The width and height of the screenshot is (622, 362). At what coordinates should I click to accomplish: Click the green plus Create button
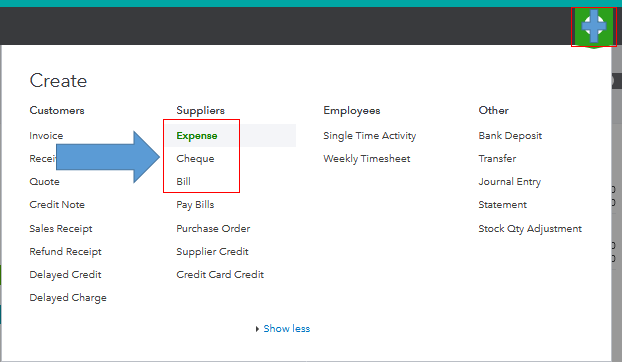593,27
